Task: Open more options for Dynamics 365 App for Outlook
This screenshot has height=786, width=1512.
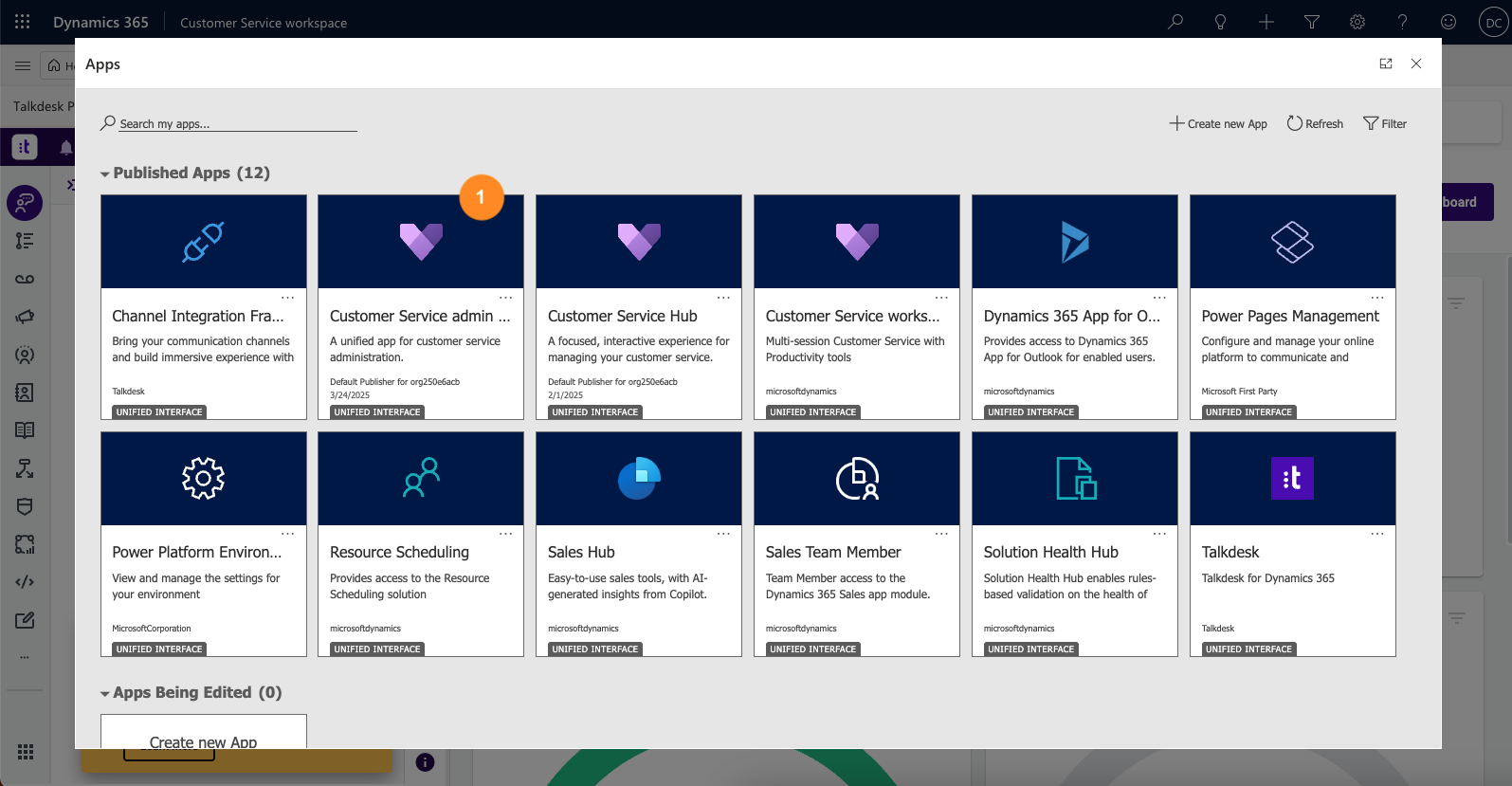Action: (1159, 298)
